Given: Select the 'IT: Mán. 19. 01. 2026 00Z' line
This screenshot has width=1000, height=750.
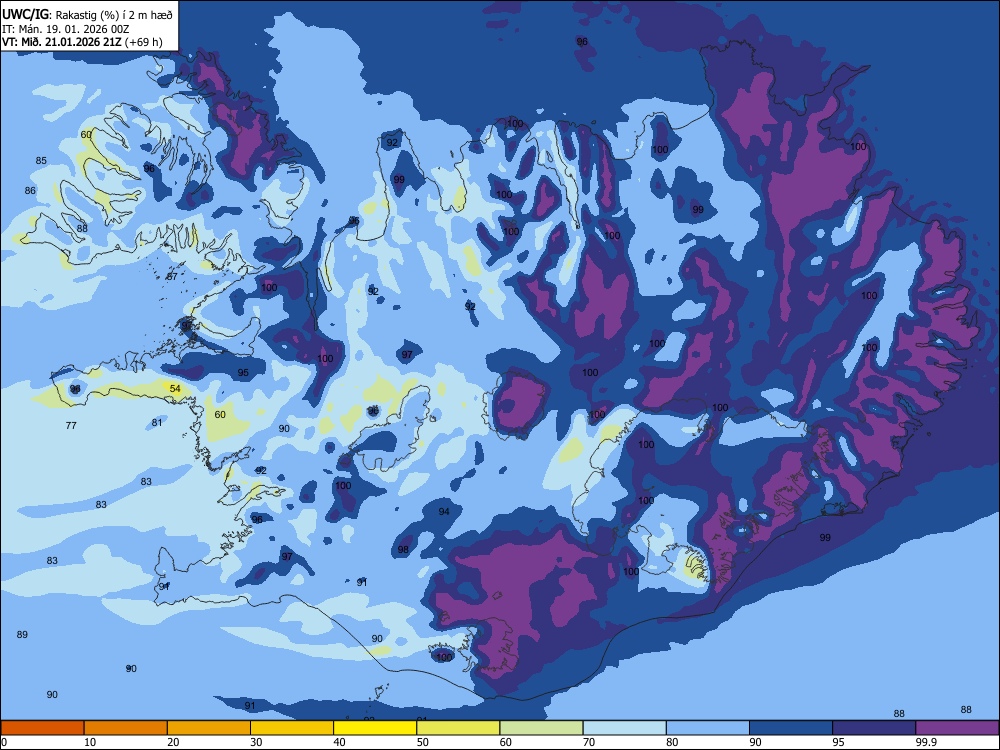Looking at the screenshot, I should (x=66, y=29).
